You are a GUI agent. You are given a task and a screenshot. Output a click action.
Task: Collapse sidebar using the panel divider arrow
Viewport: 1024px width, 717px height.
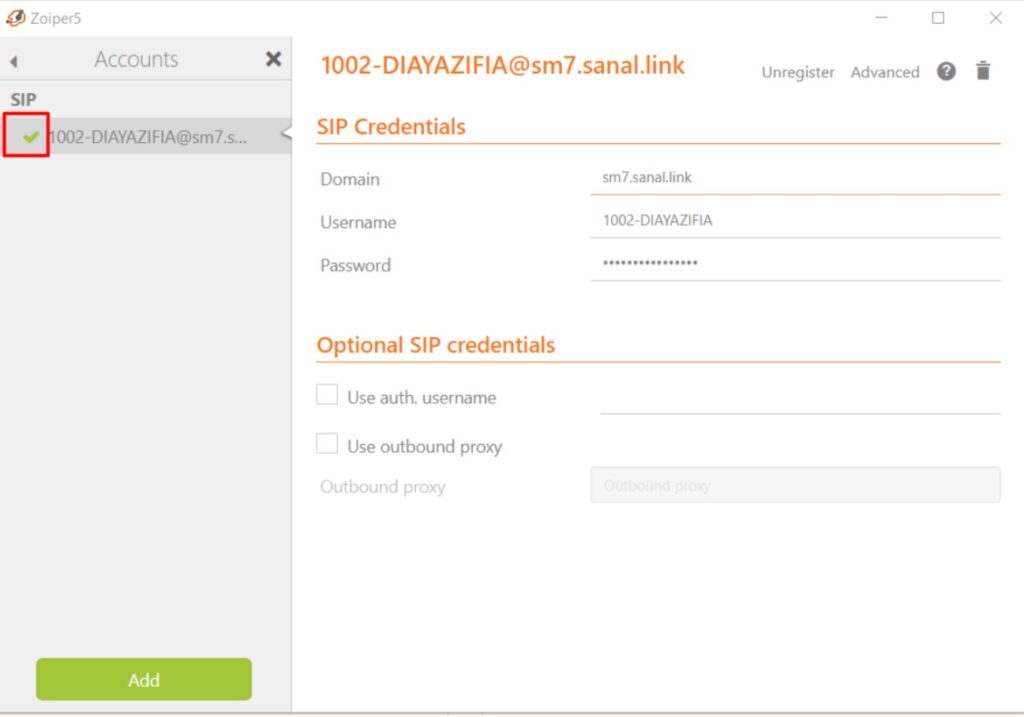pos(286,134)
